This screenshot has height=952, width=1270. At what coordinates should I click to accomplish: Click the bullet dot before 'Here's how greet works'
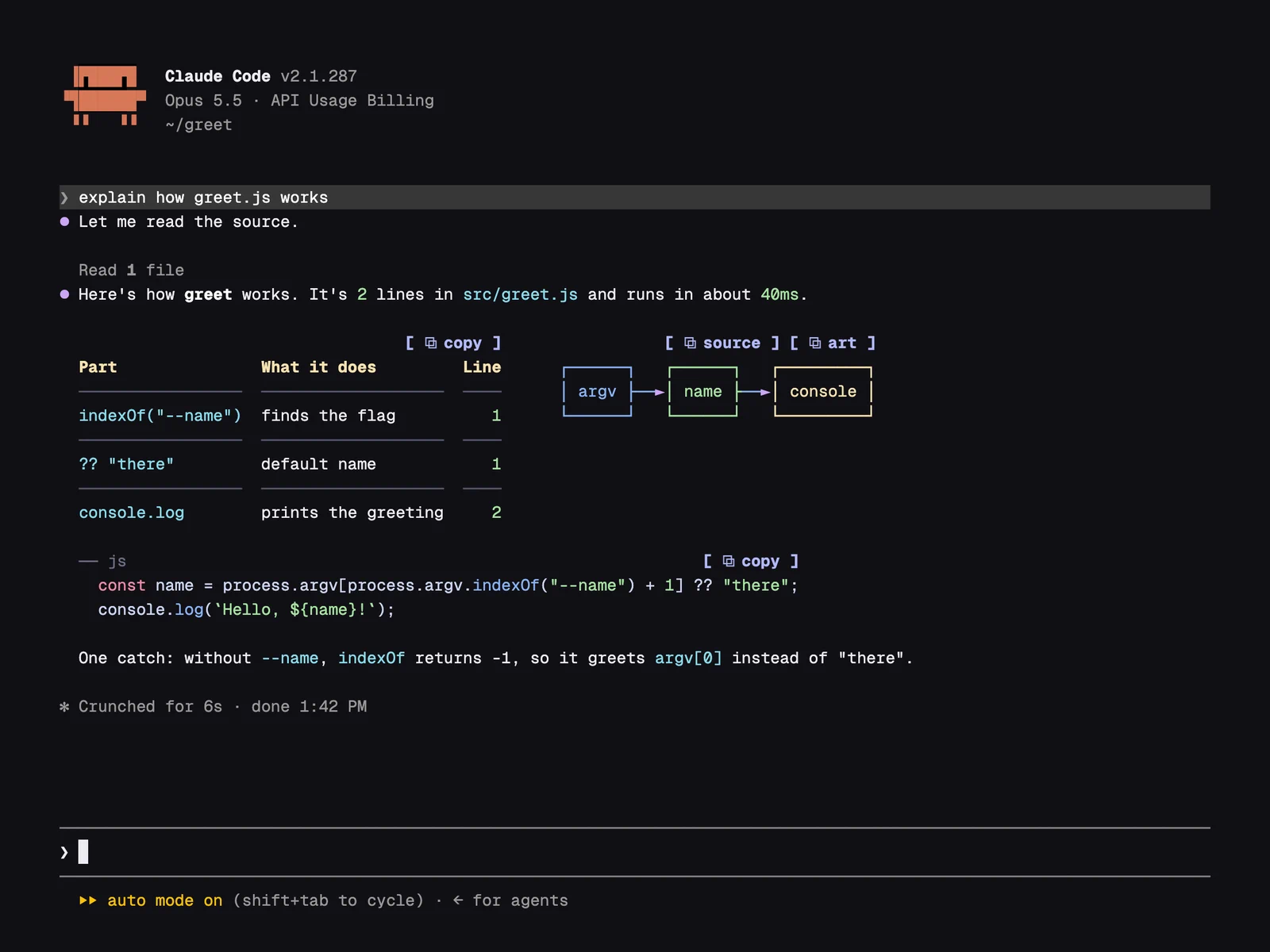pyautogui.click(x=64, y=294)
